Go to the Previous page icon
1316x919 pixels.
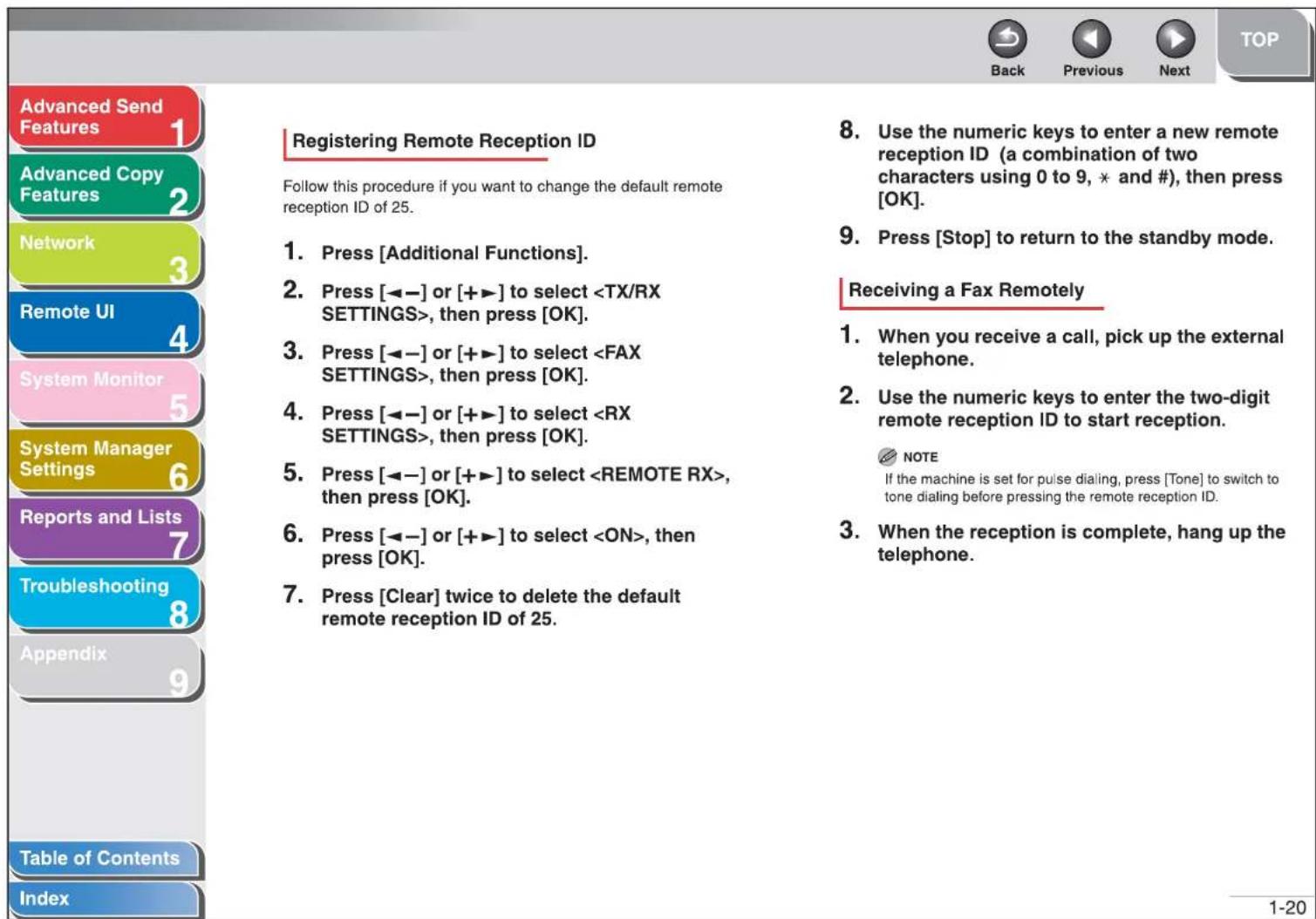(1091, 39)
